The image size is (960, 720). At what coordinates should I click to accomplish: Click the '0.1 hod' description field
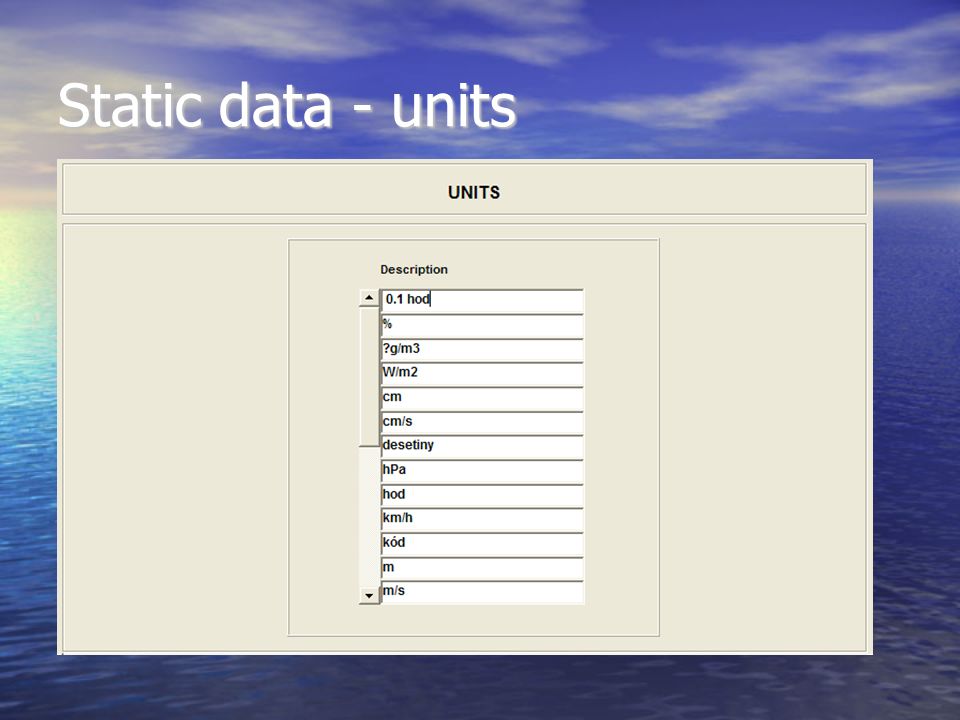[482, 301]
